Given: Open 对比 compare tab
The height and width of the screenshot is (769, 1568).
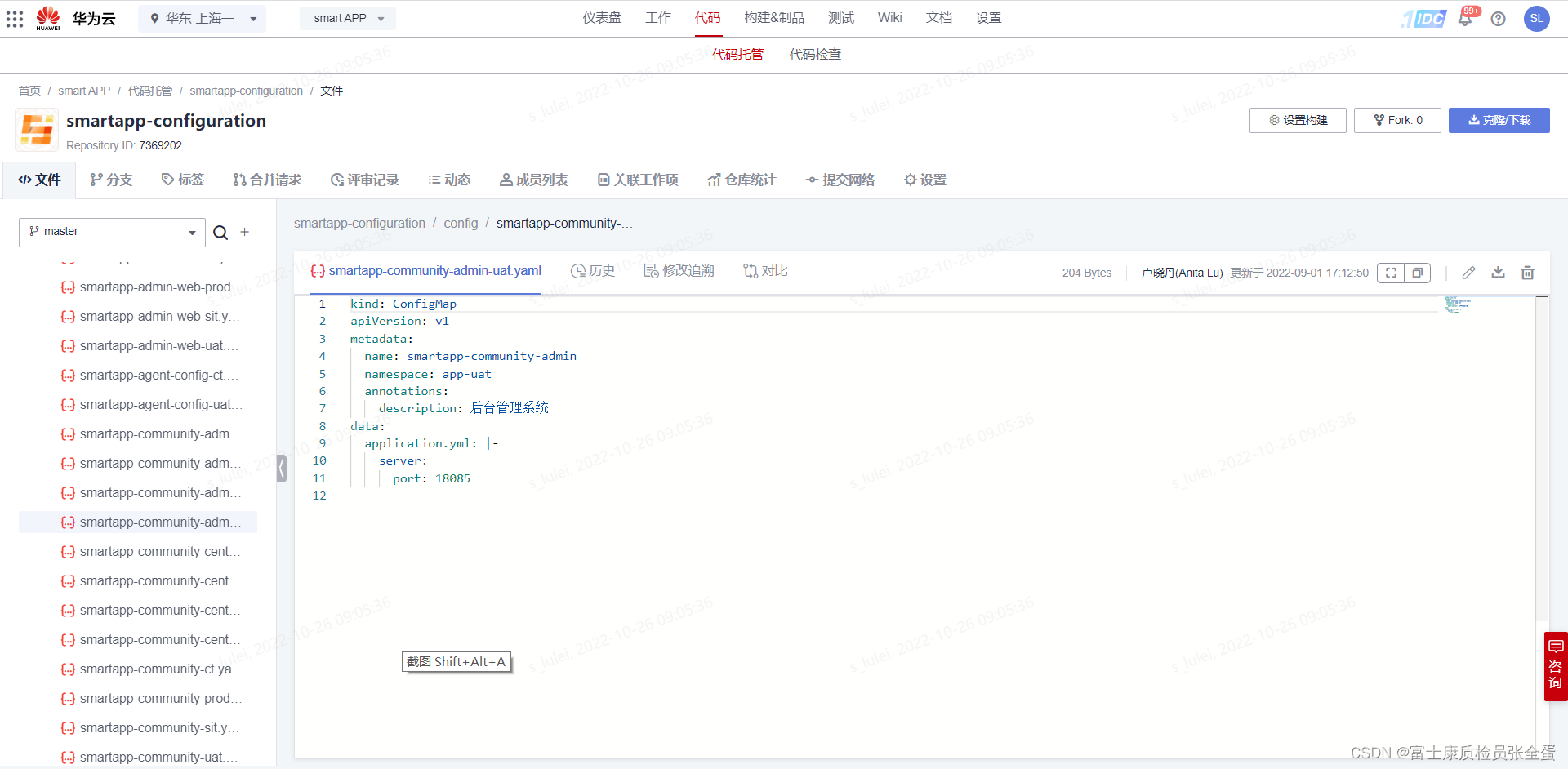Looking at the screenshot, I should click(766, 271).
